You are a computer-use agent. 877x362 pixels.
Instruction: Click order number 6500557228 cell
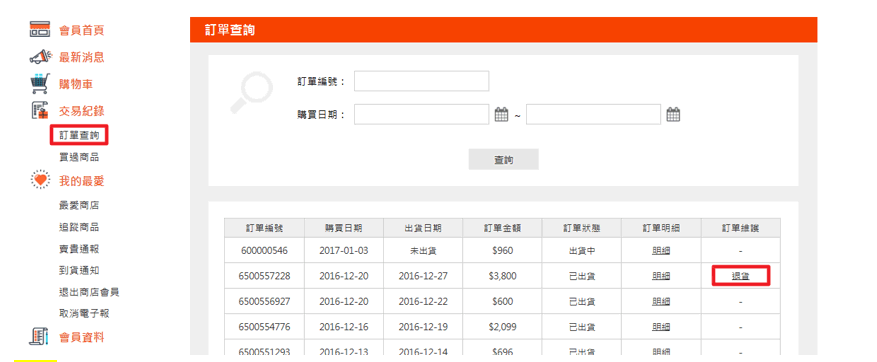tap(265, 276)
